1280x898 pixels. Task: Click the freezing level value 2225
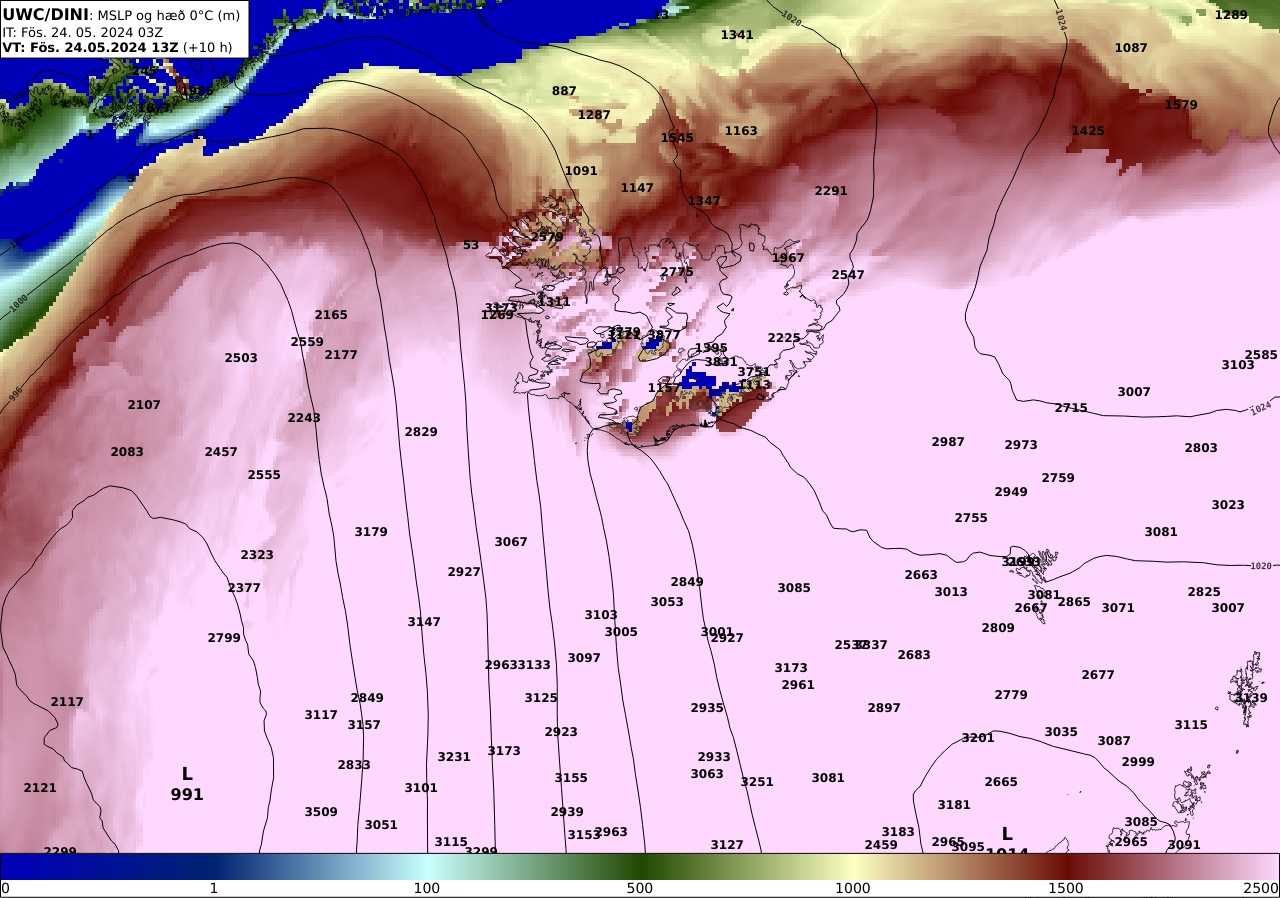[784, 338]
